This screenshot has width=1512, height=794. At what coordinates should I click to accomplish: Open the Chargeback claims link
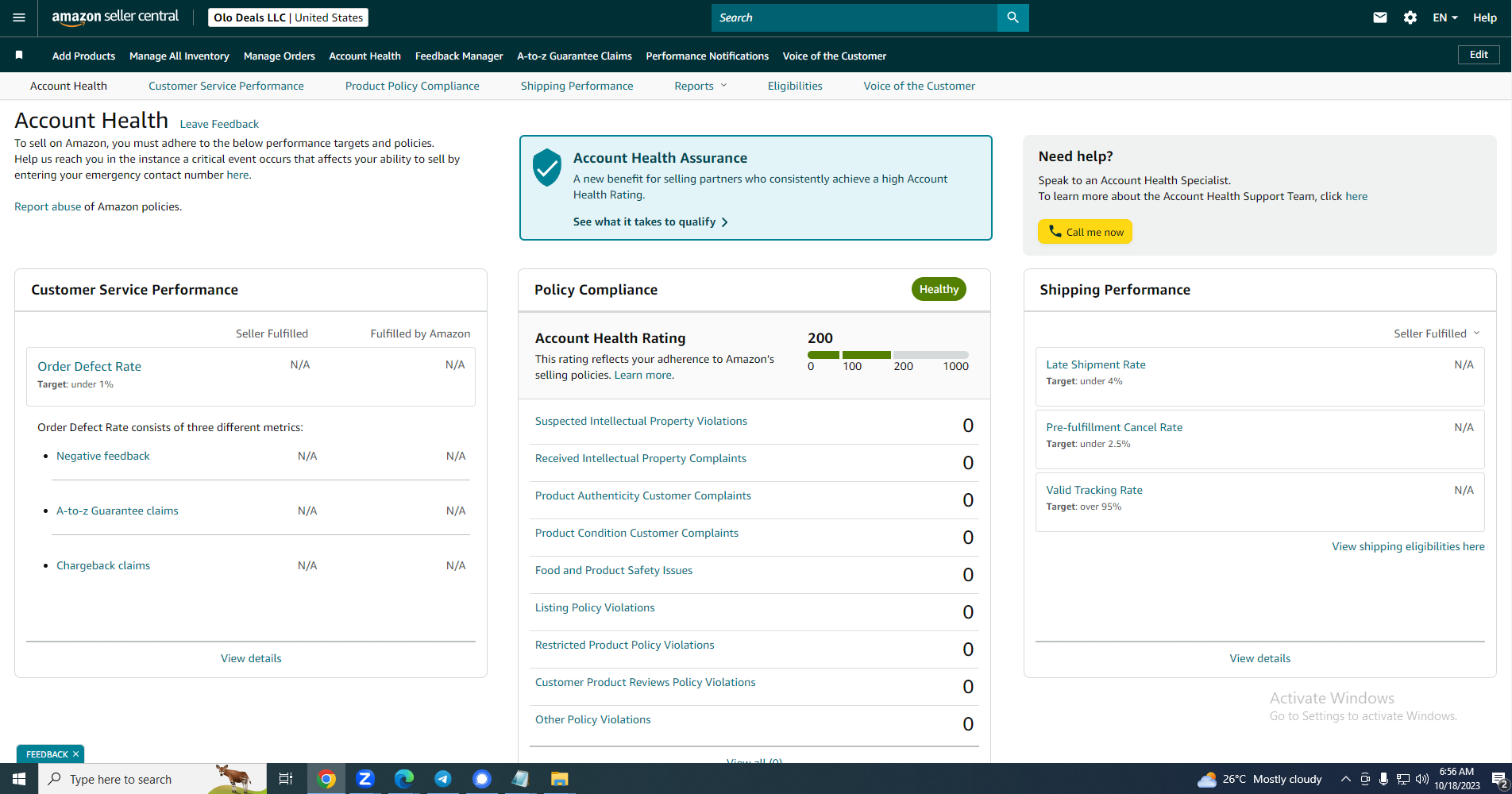pyautogui.click(x=103, y=565)
